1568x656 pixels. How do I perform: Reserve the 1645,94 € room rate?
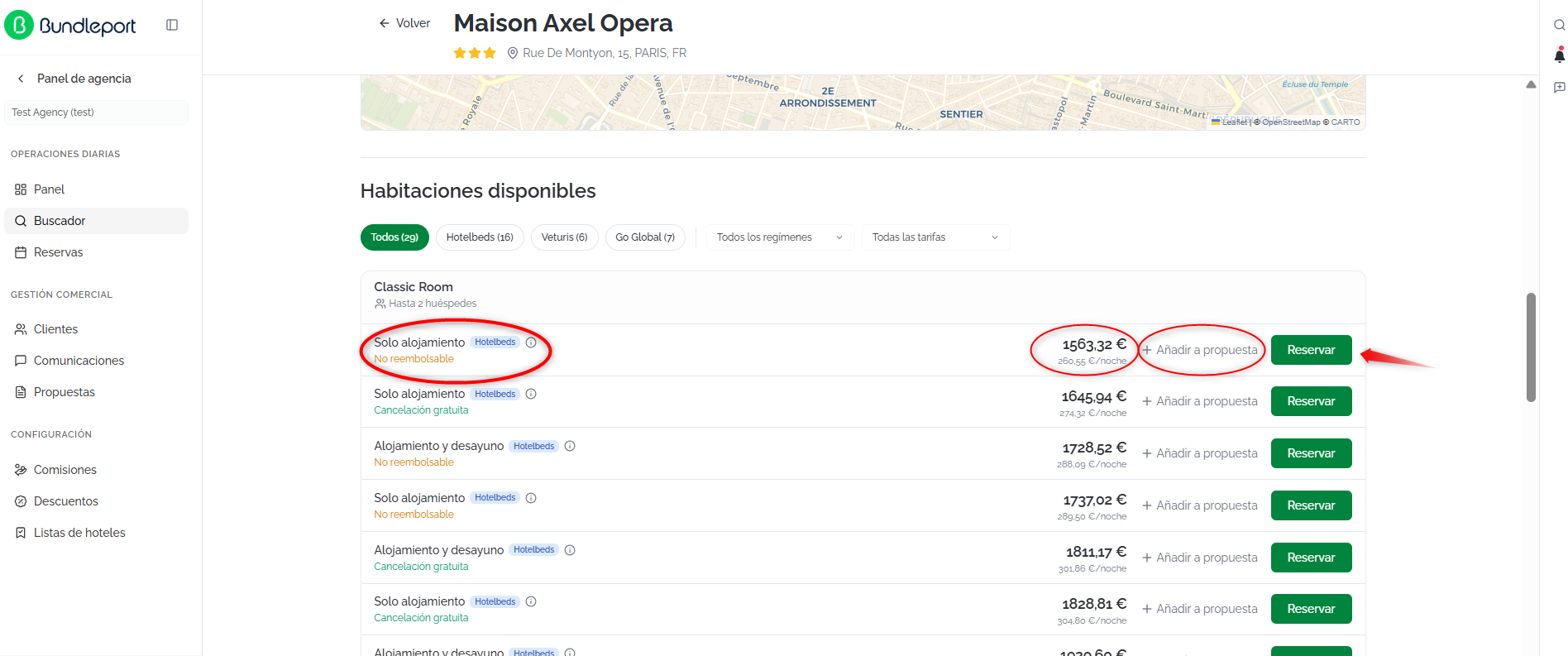pyautogui.click(x=1311, y=401)
